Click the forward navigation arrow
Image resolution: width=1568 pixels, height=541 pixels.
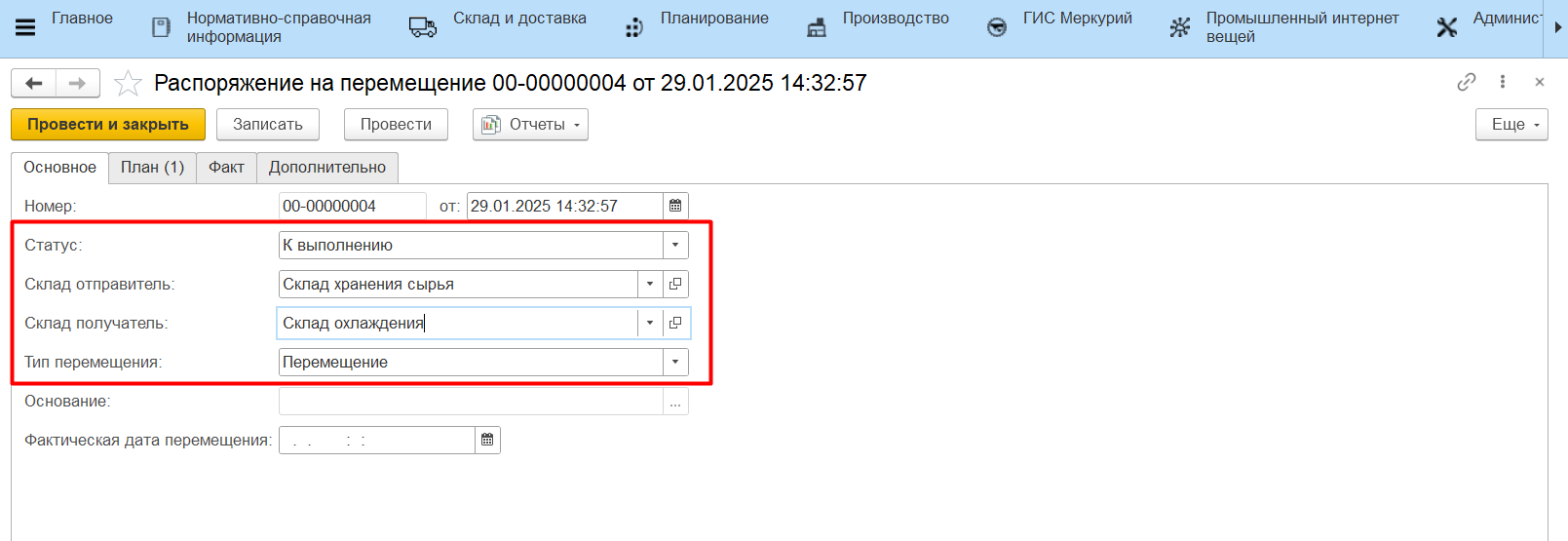pyautogui.click(x=78, y=84)
